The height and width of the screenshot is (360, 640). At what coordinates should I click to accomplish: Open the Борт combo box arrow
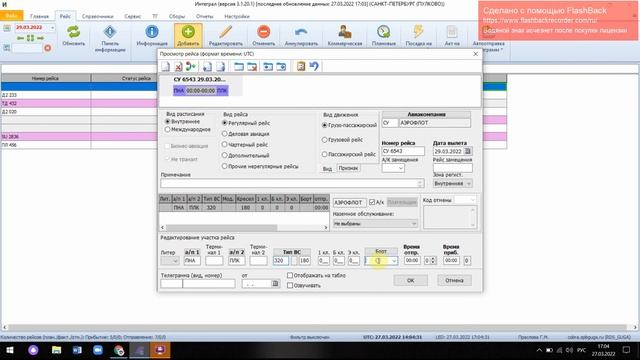(394, 261)
